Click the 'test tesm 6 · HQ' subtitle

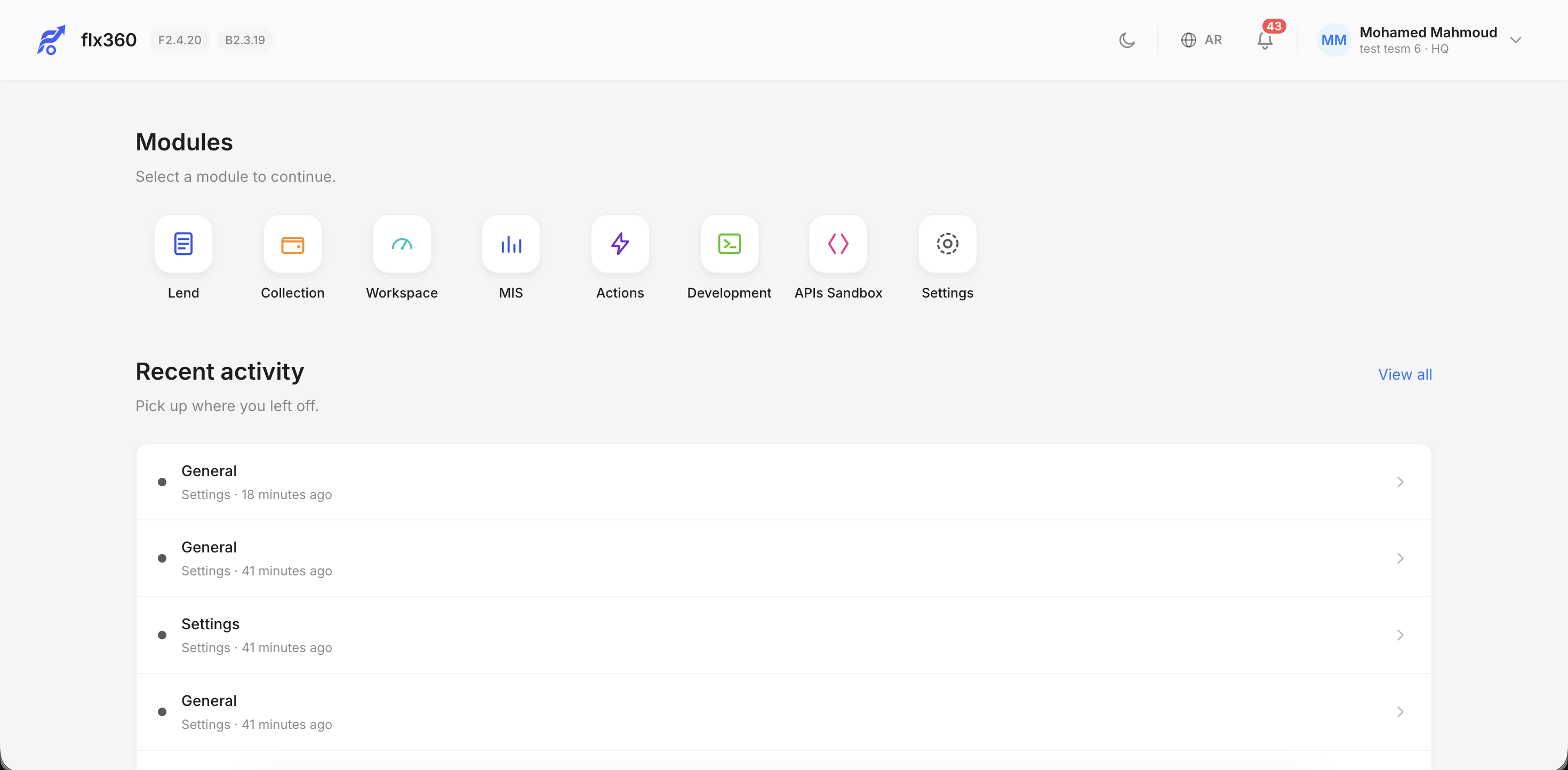1404,49
